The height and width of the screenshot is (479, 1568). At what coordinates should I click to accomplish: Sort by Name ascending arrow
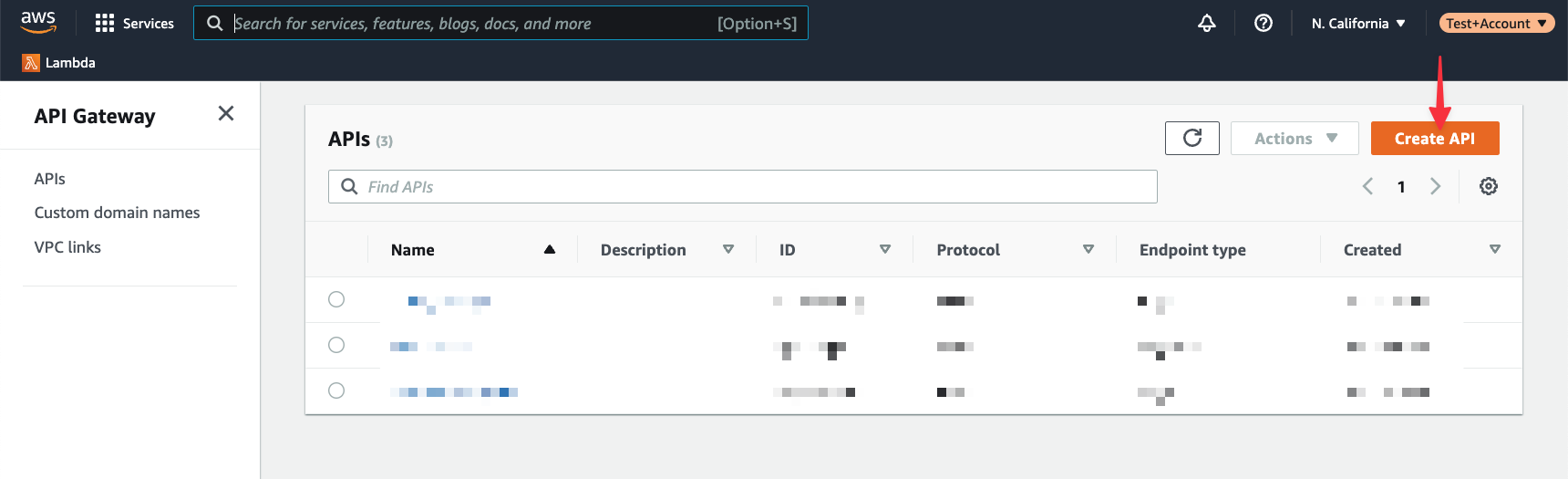pos(550,249)
